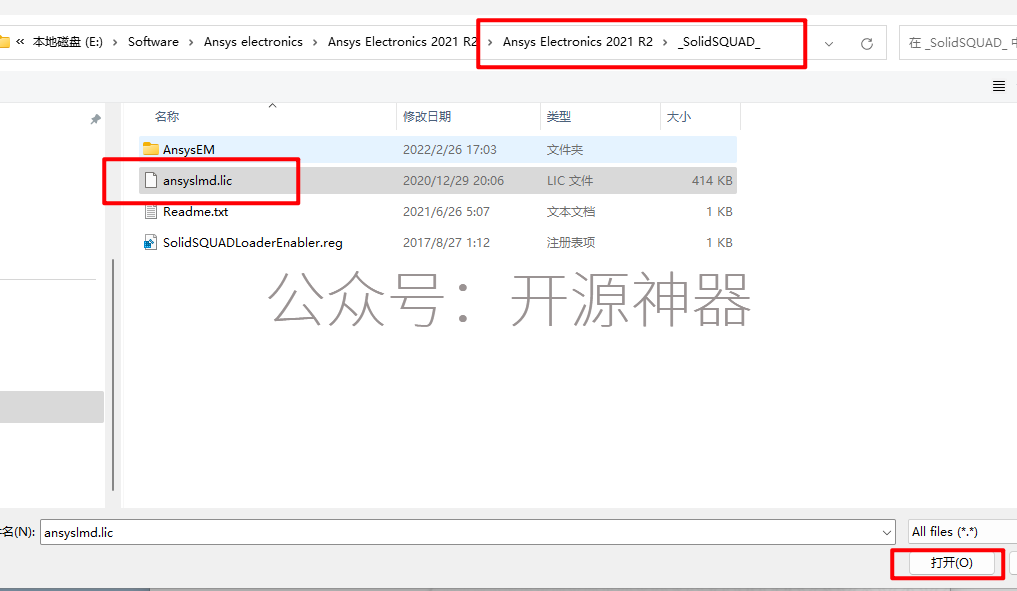Viewport: 1017px width, 591px height.
Task: Sort files by 名称 column header
Action: [x=167, y=117]
